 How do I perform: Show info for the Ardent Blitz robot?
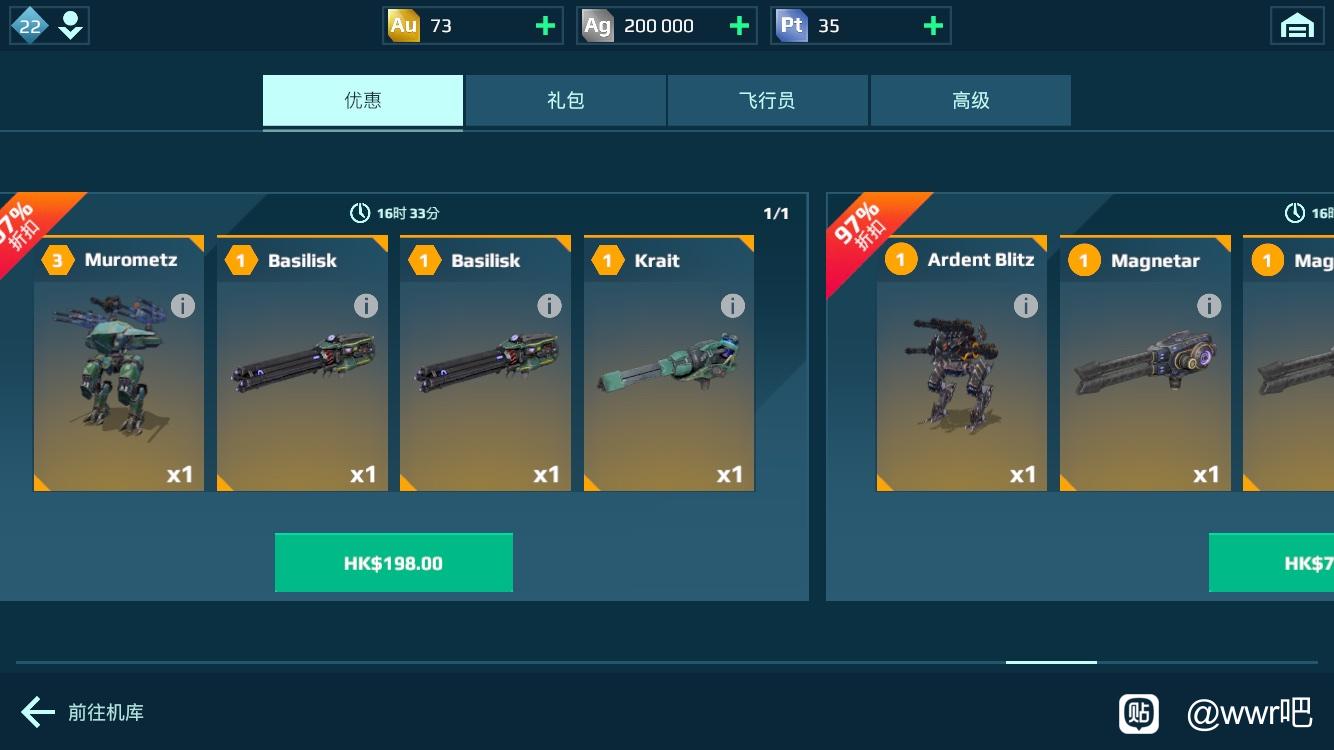[x=1026, y=306]
